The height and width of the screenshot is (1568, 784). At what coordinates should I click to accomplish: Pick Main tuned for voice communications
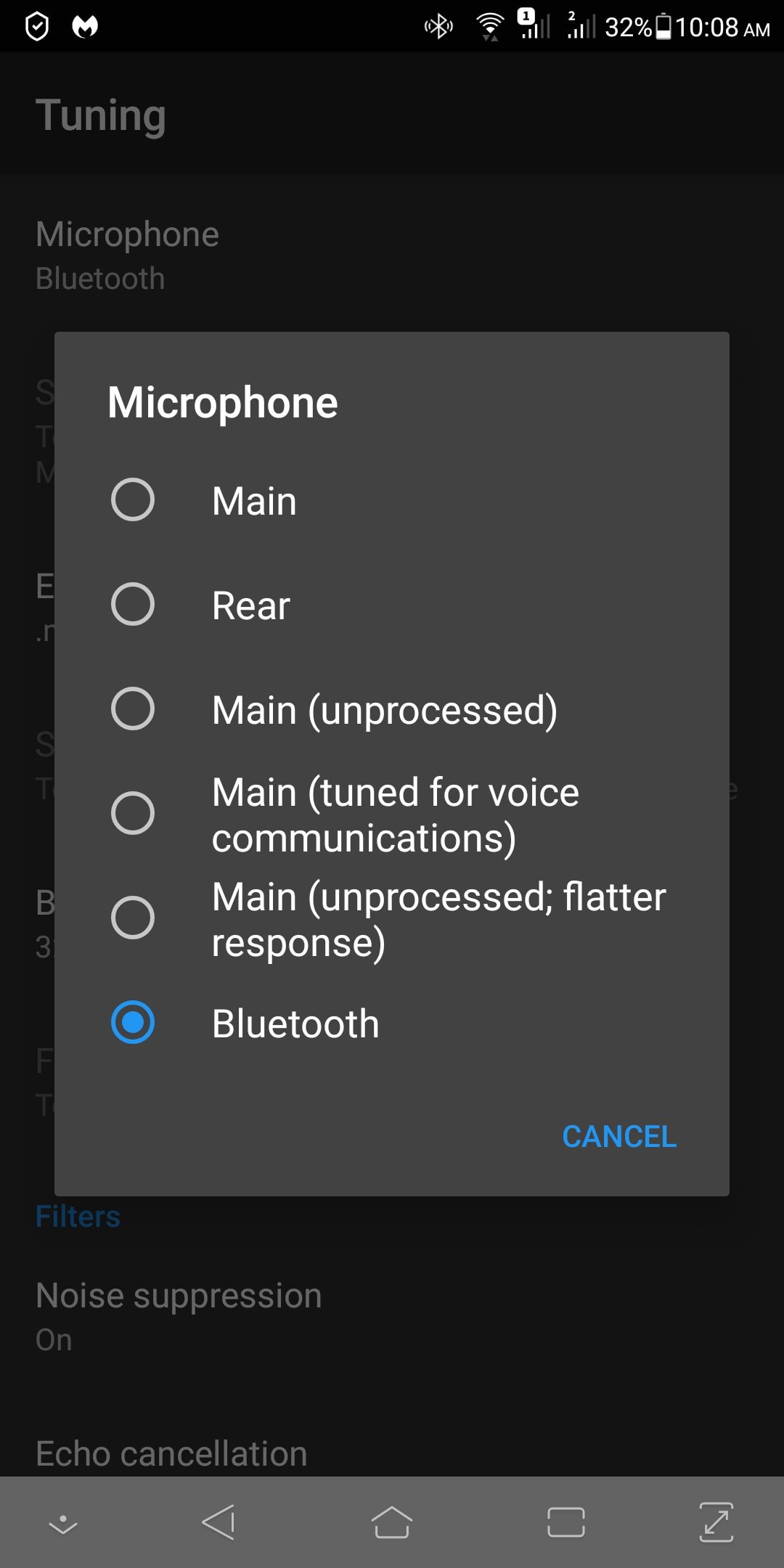click(392, 813)
